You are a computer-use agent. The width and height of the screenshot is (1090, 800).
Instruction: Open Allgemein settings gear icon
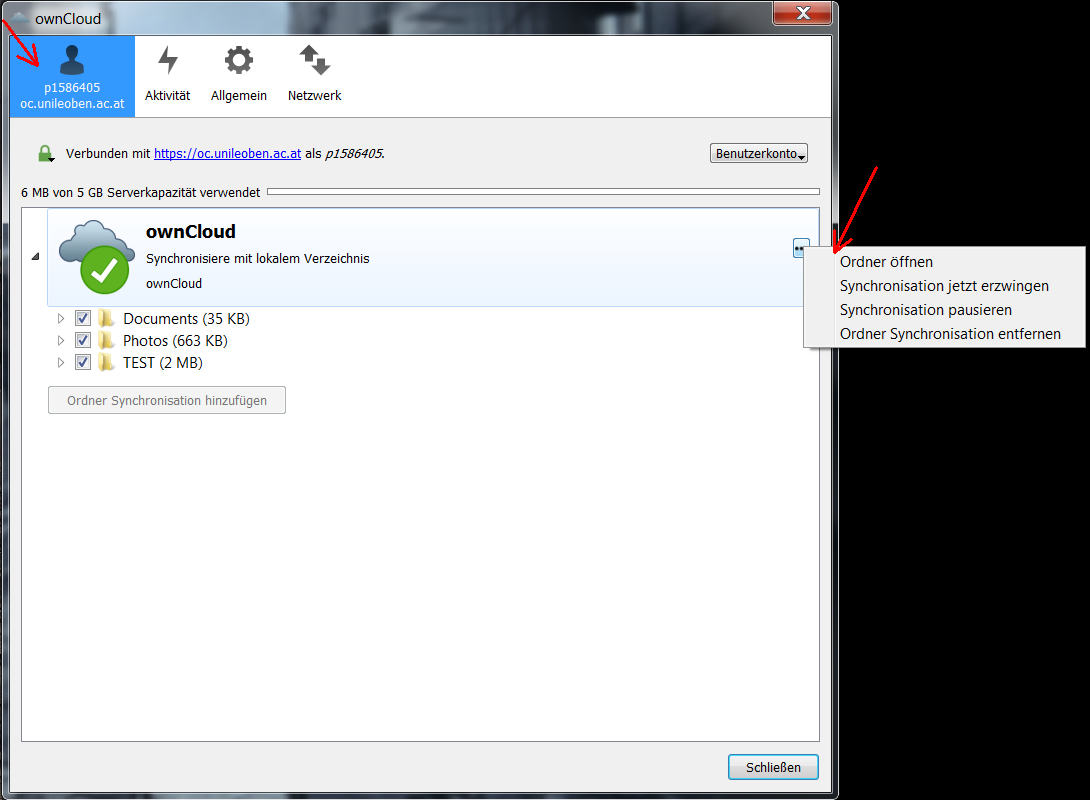coord(238,61)
